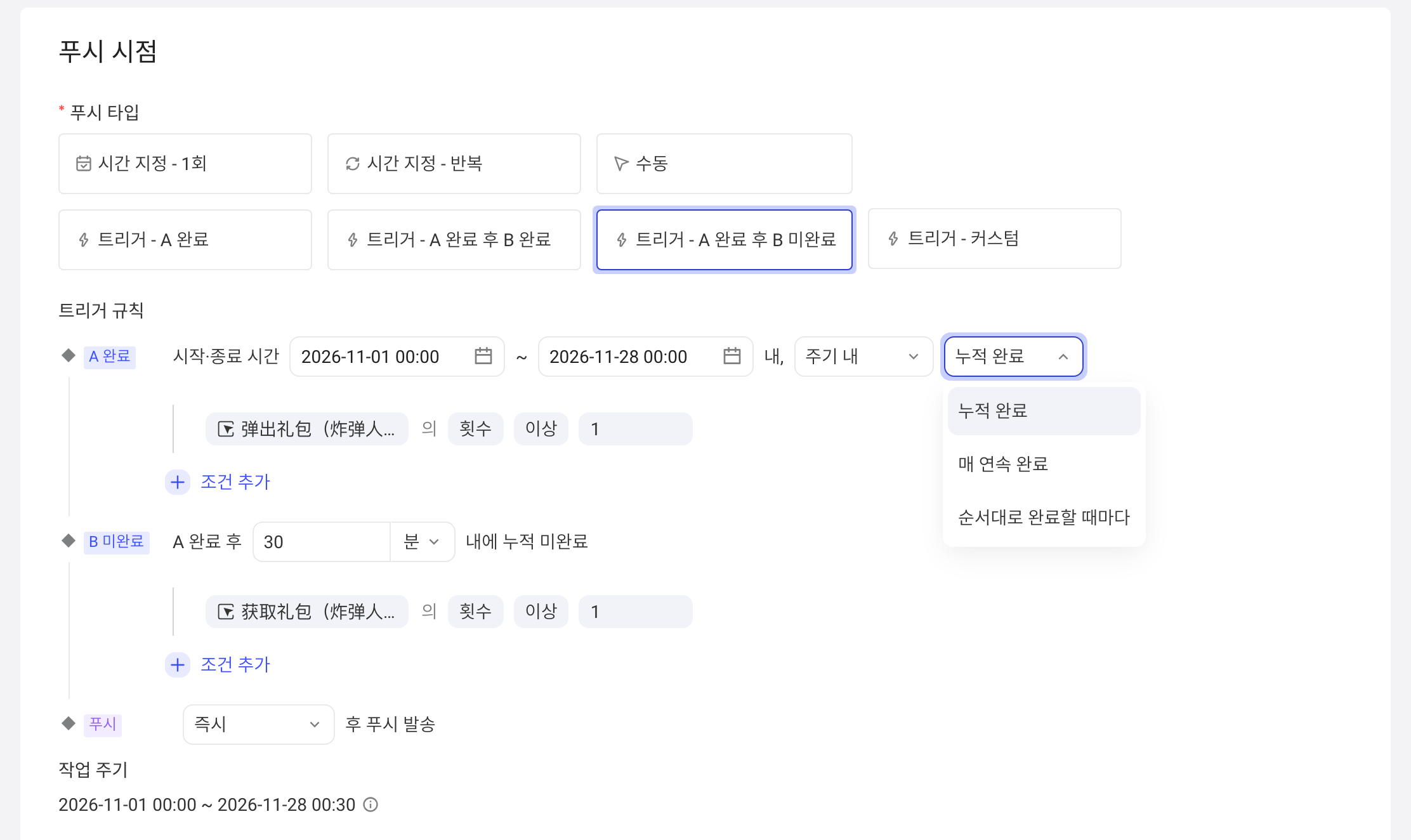The image size is (1411, 840).
Task: Select push type 시간 지정 - 반복
Action: pos(454,164)
